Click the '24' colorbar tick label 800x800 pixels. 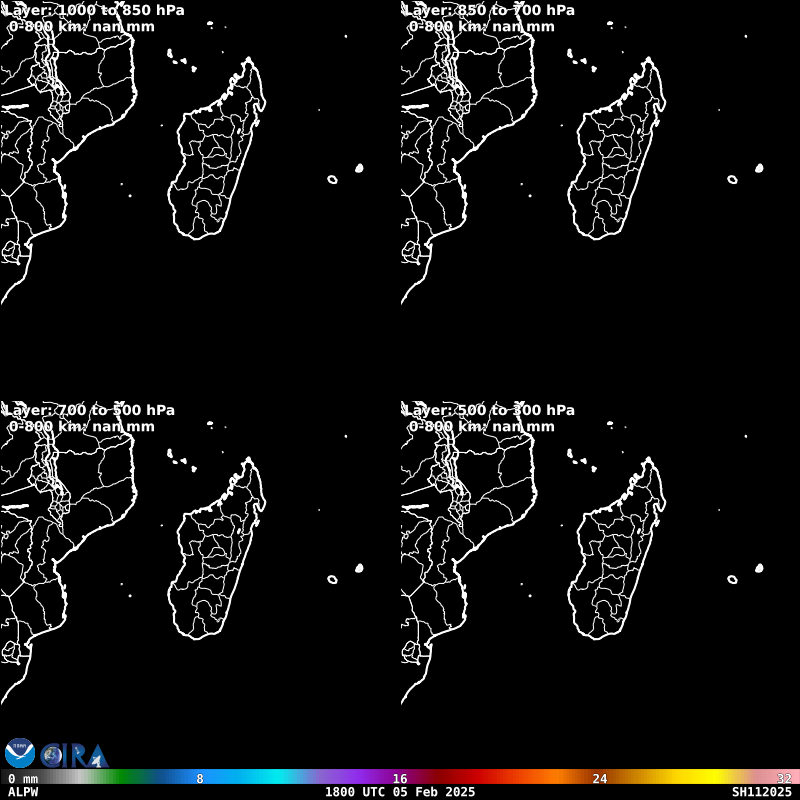click(600, 779)
